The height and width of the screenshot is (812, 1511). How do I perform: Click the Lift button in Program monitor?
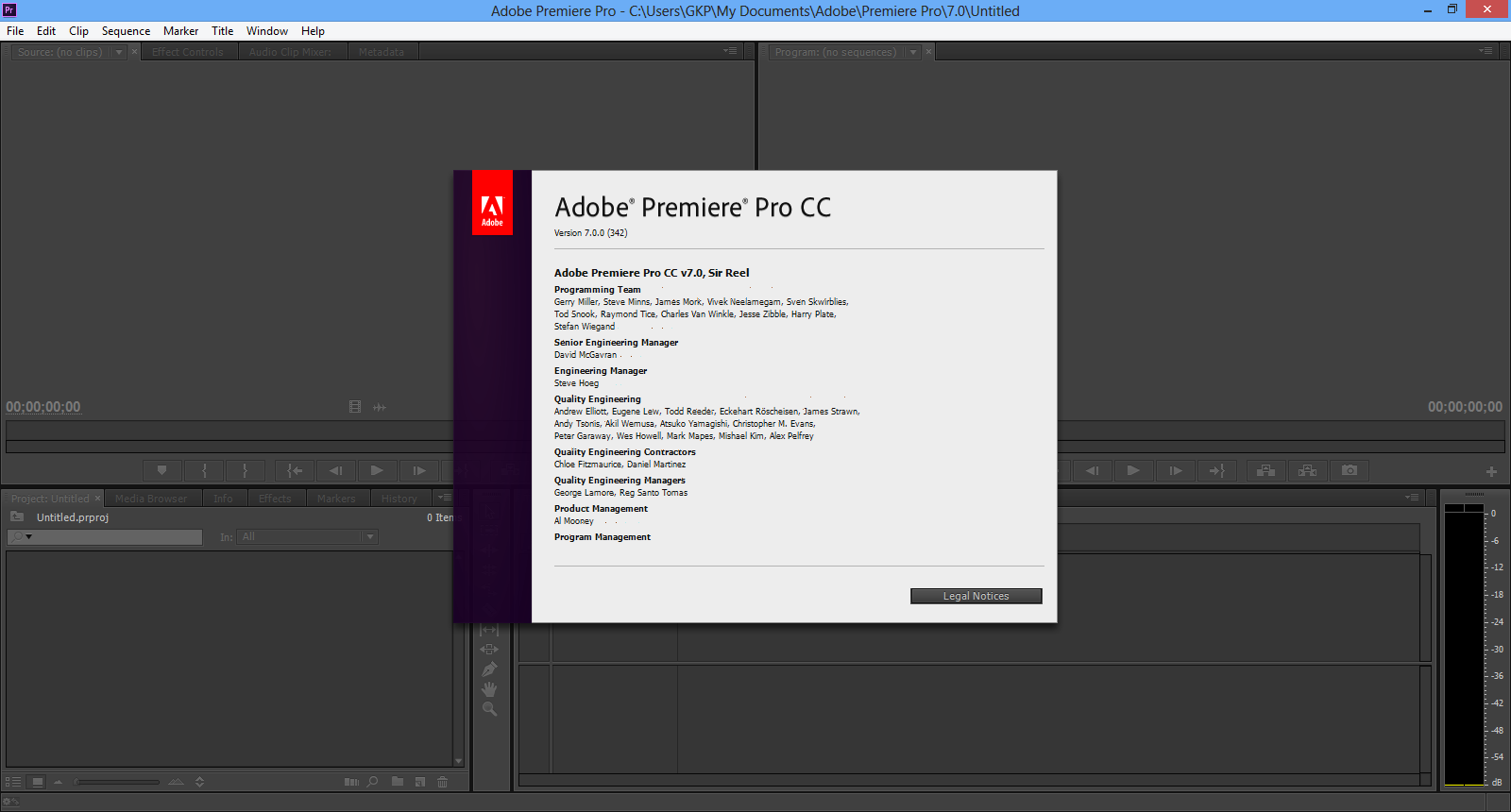click(1266, 470)
